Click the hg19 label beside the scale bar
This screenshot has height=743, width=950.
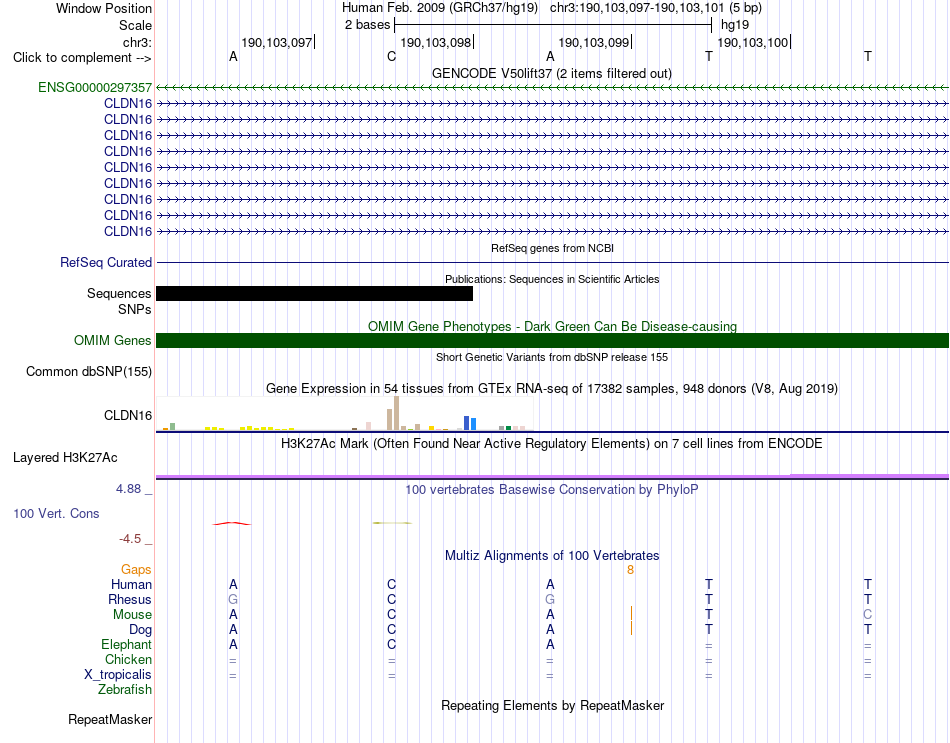click(x=735, y=25)
